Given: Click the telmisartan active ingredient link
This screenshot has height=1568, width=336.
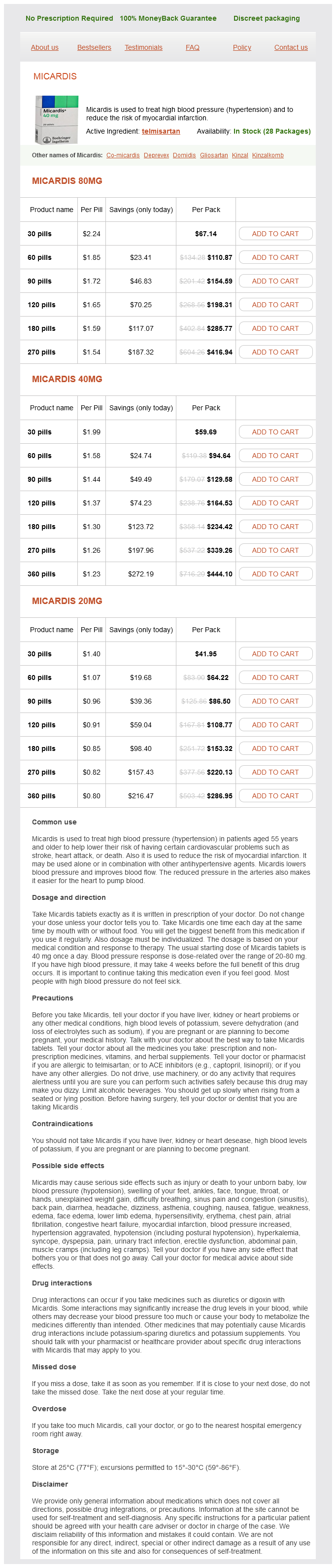Looking at the screenshot, I should pos(161,132).
